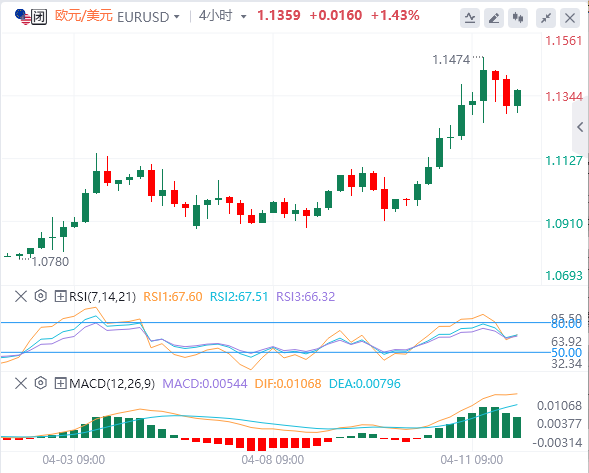Viewport: 589px width, 473px height.
Task: Click the 04-08 09:00 time label
Action: pyautogui.click(x=273, y=460)
